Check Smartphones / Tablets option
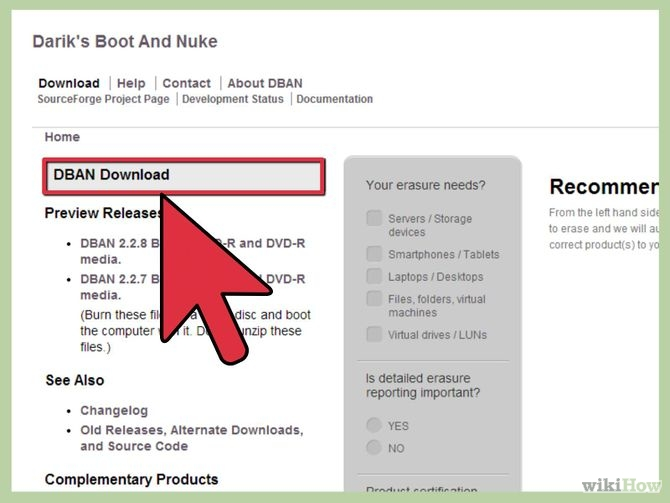Screen dimensions: 670x503 [374, 253]
